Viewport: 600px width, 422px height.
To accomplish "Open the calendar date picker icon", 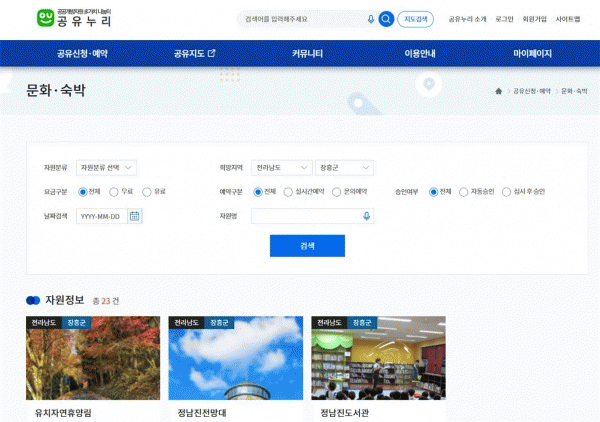I will click(135, 216).
